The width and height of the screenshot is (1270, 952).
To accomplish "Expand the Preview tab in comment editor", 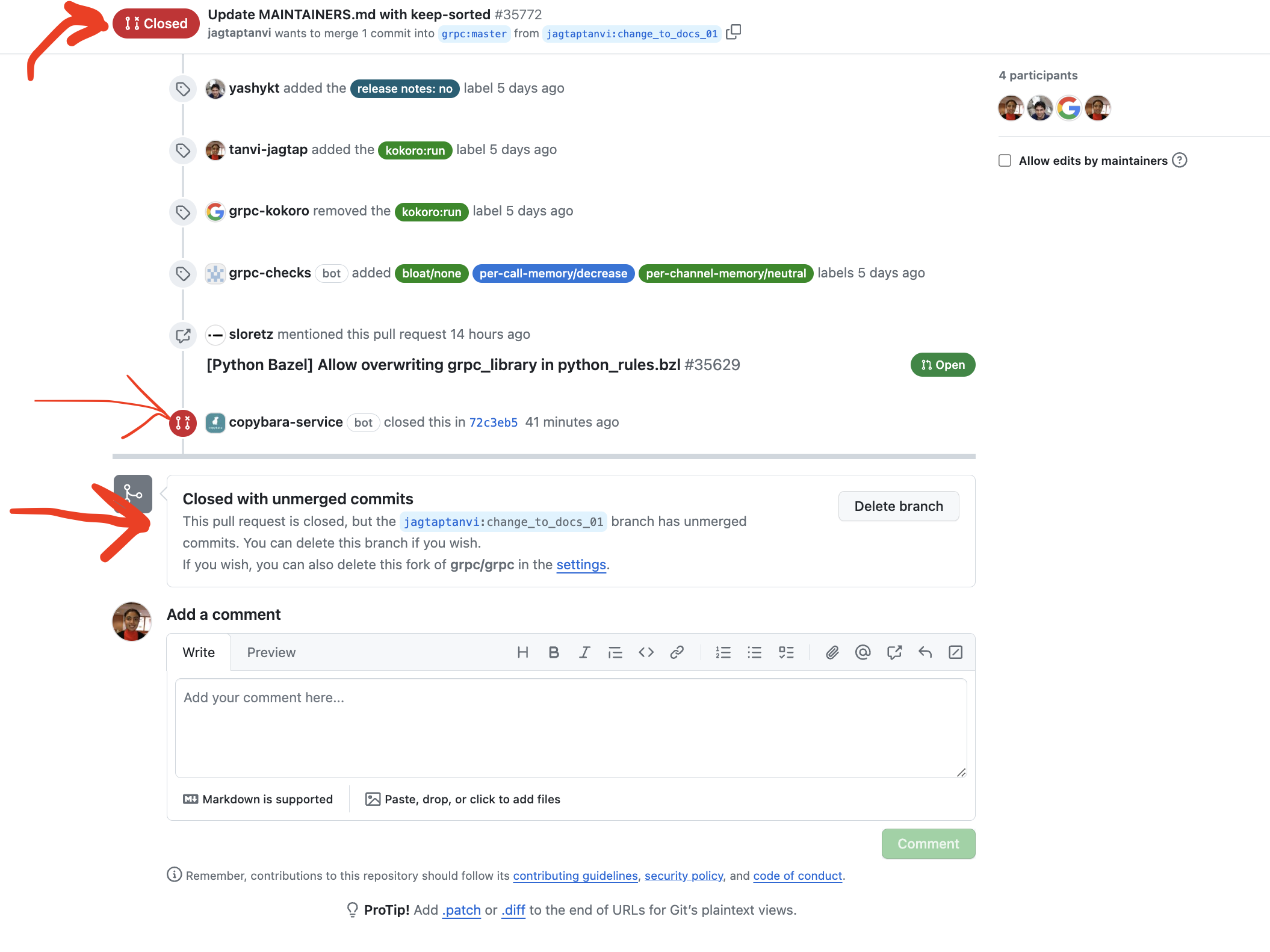I will pyautogui.click(x=270, y=651).
